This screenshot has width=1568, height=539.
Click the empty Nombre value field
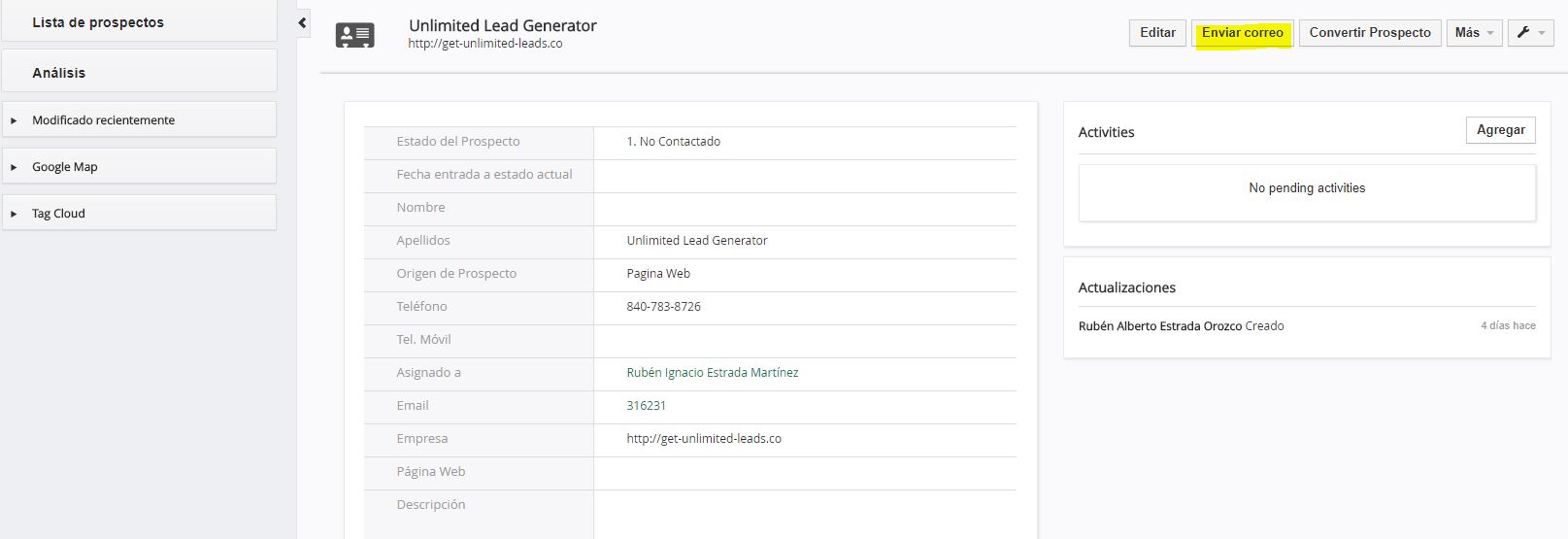point(805,208)
